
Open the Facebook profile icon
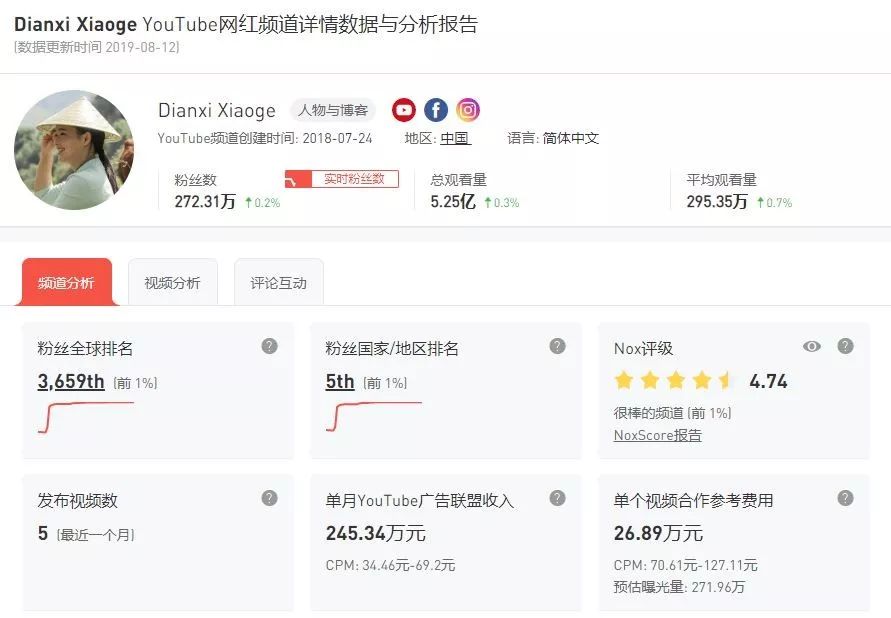435,110
